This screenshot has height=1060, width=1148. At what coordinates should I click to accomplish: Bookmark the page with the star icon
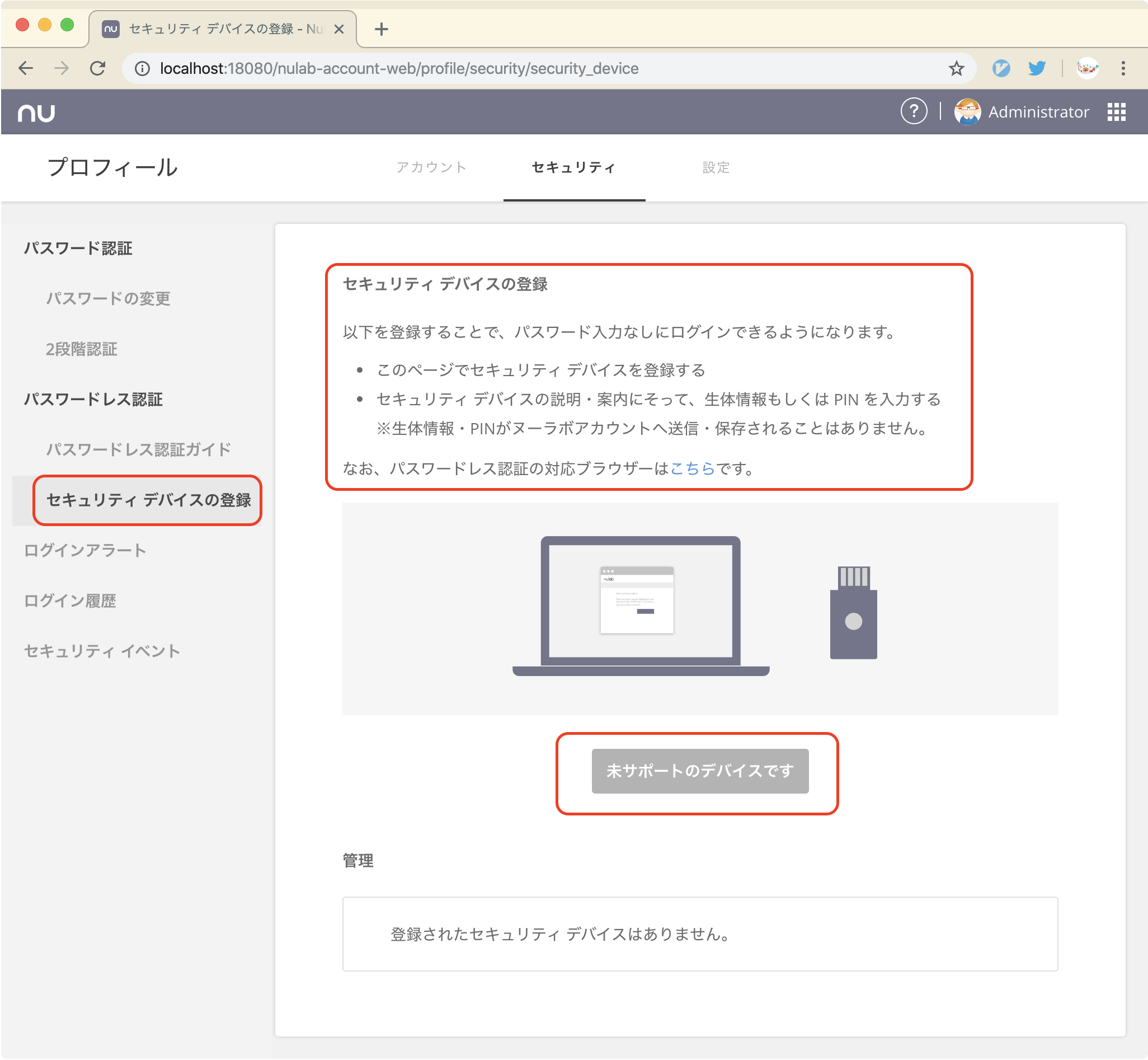click(956, 68)
